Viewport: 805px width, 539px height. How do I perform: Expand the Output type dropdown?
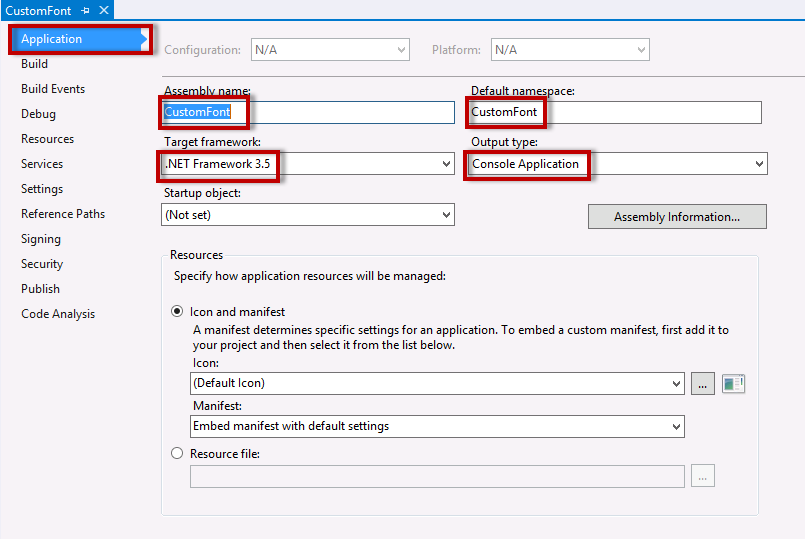[x=759, y=164]
